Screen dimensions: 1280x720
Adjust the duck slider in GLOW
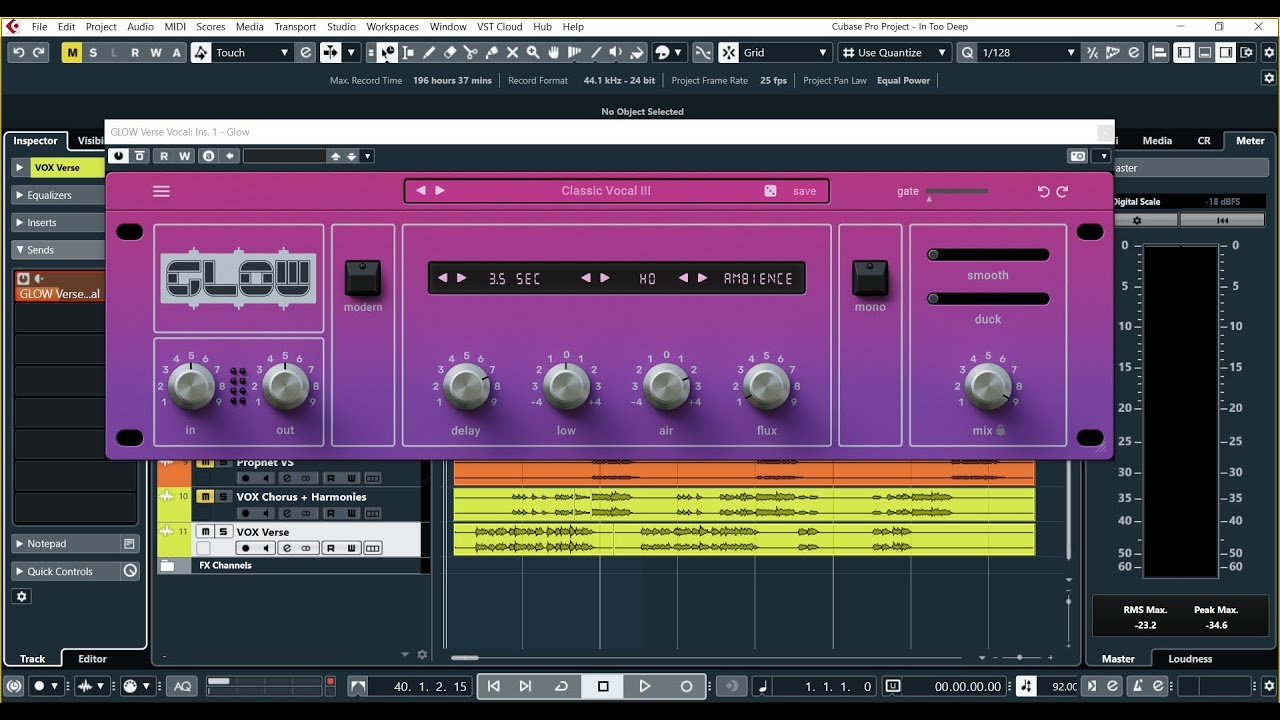point(988,299)
